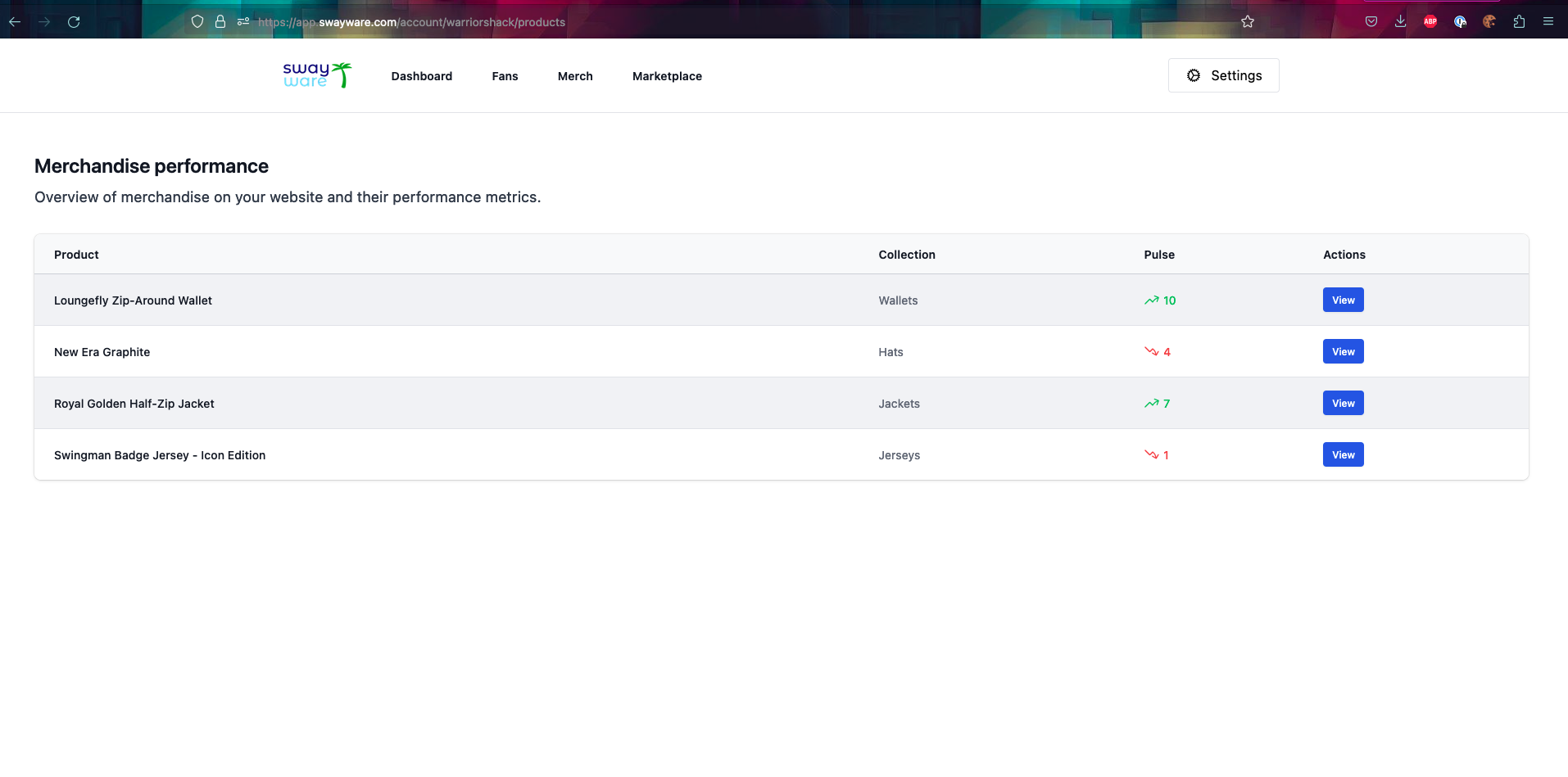Click the 'Jerseys' collection cell

(x=899, y=455)
